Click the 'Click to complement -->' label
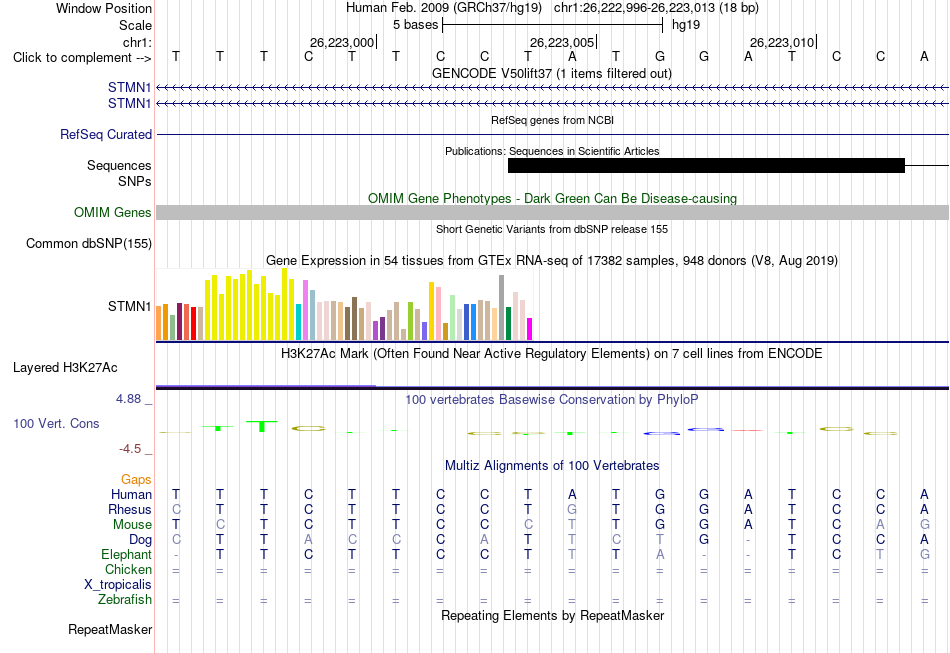Viewport: 950px width, 653px height. click(x=82, y=58)
